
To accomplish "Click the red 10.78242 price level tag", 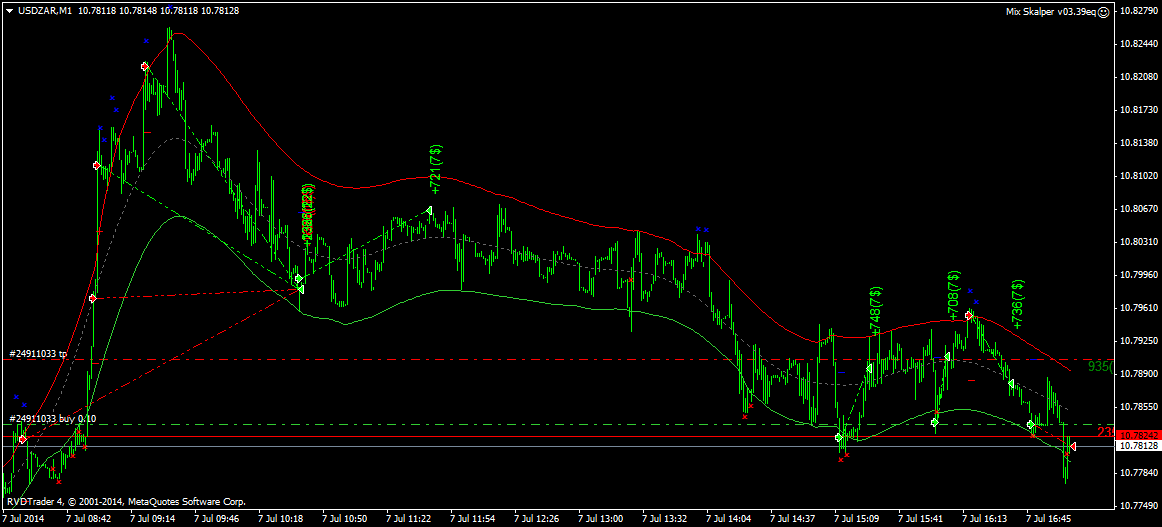I will point(1137,435).
